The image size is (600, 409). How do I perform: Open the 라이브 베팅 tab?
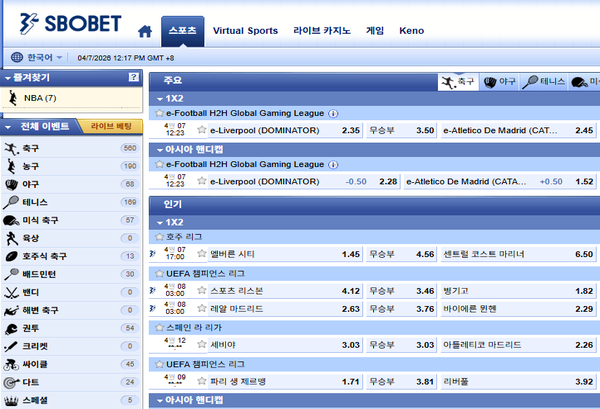(x=110, y=127)
